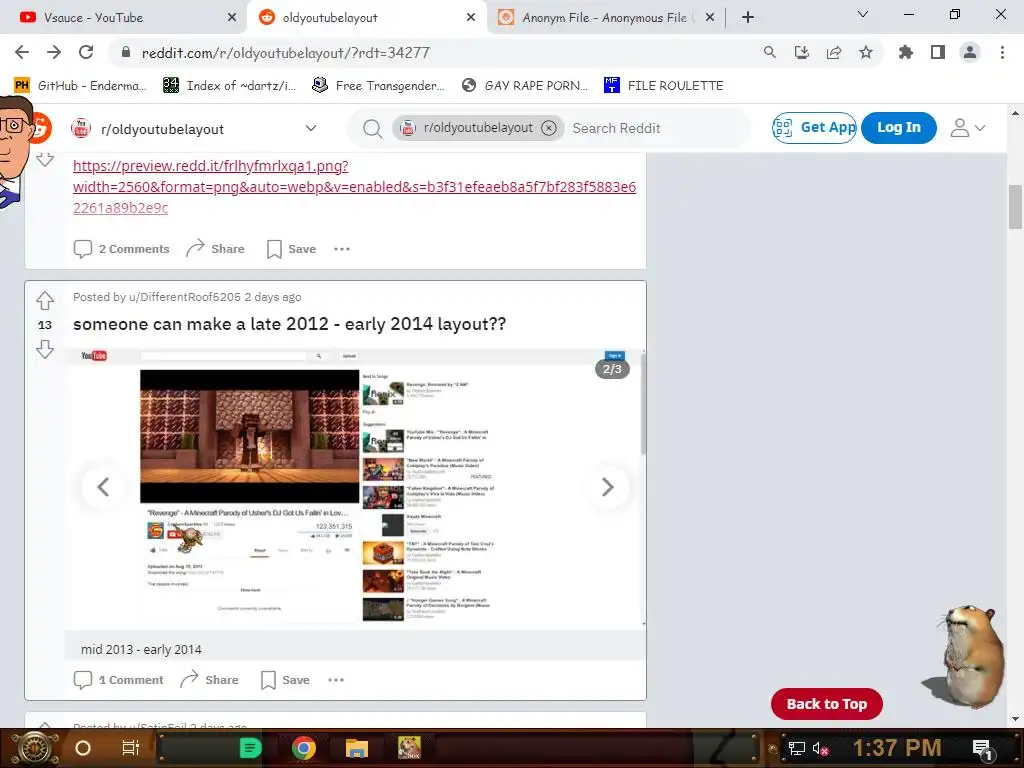This screenshot has height=768, width=1024.
Task: Switch to the oldyoutubelayout tab
Action: click(x=366, y=18)
